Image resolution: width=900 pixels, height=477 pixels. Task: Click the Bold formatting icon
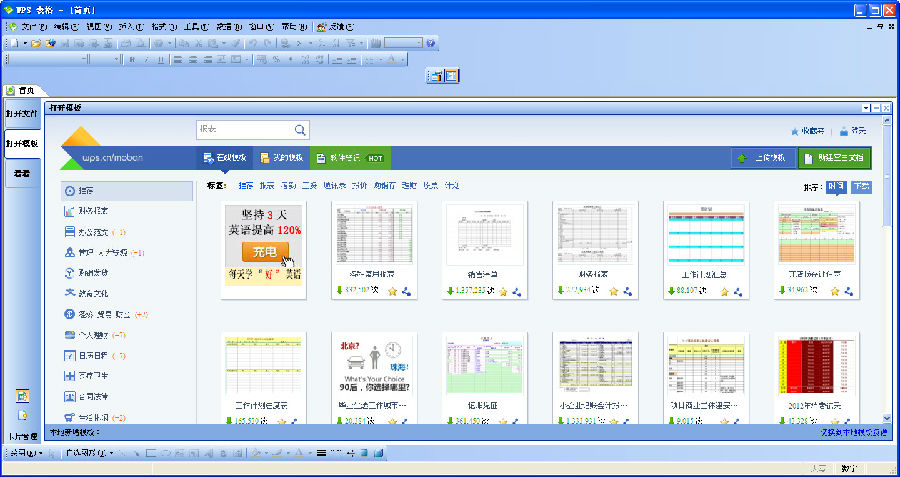tap(132, 60)
